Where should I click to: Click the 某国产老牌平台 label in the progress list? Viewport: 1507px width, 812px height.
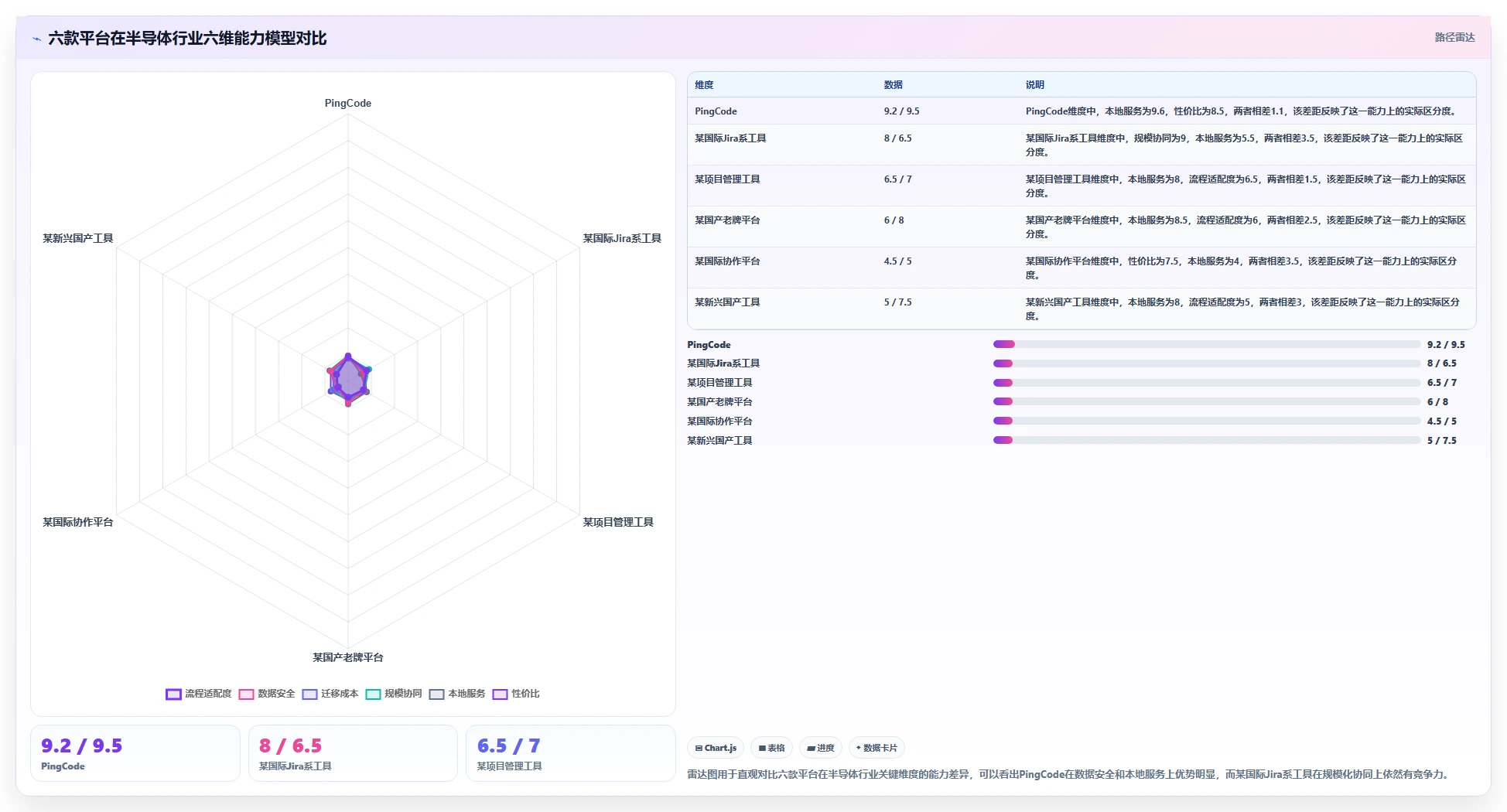tap(719, 402)
